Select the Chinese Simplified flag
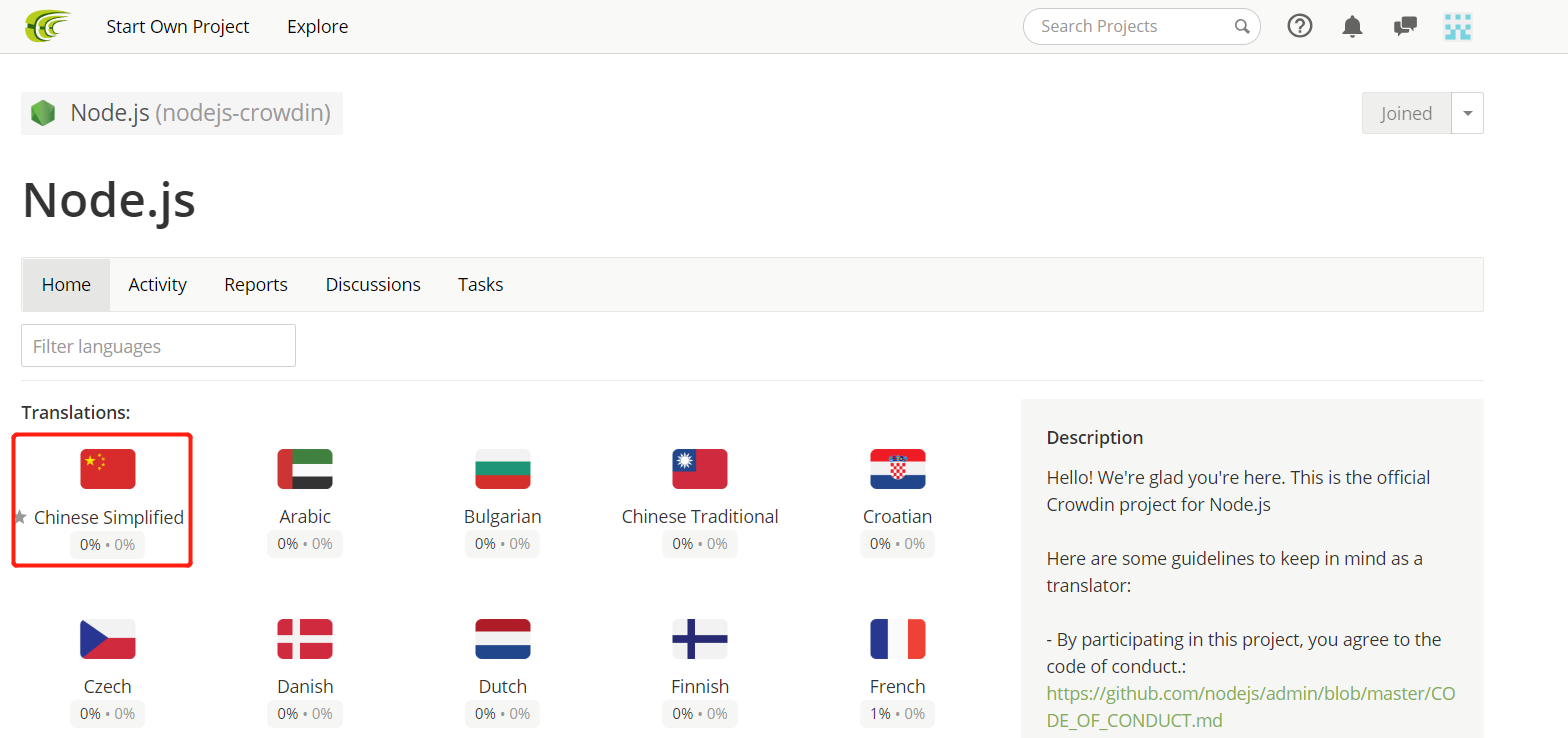The width and height of the screenshot is (1568, 738). (108, 469)
